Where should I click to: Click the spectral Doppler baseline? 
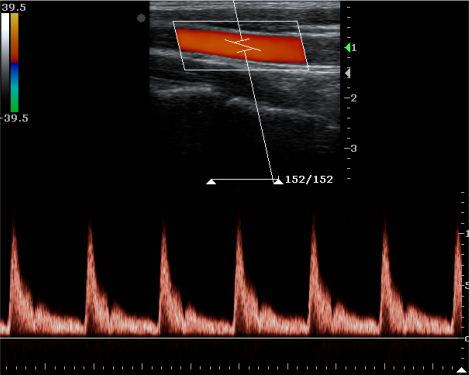[x=232, y=338]
